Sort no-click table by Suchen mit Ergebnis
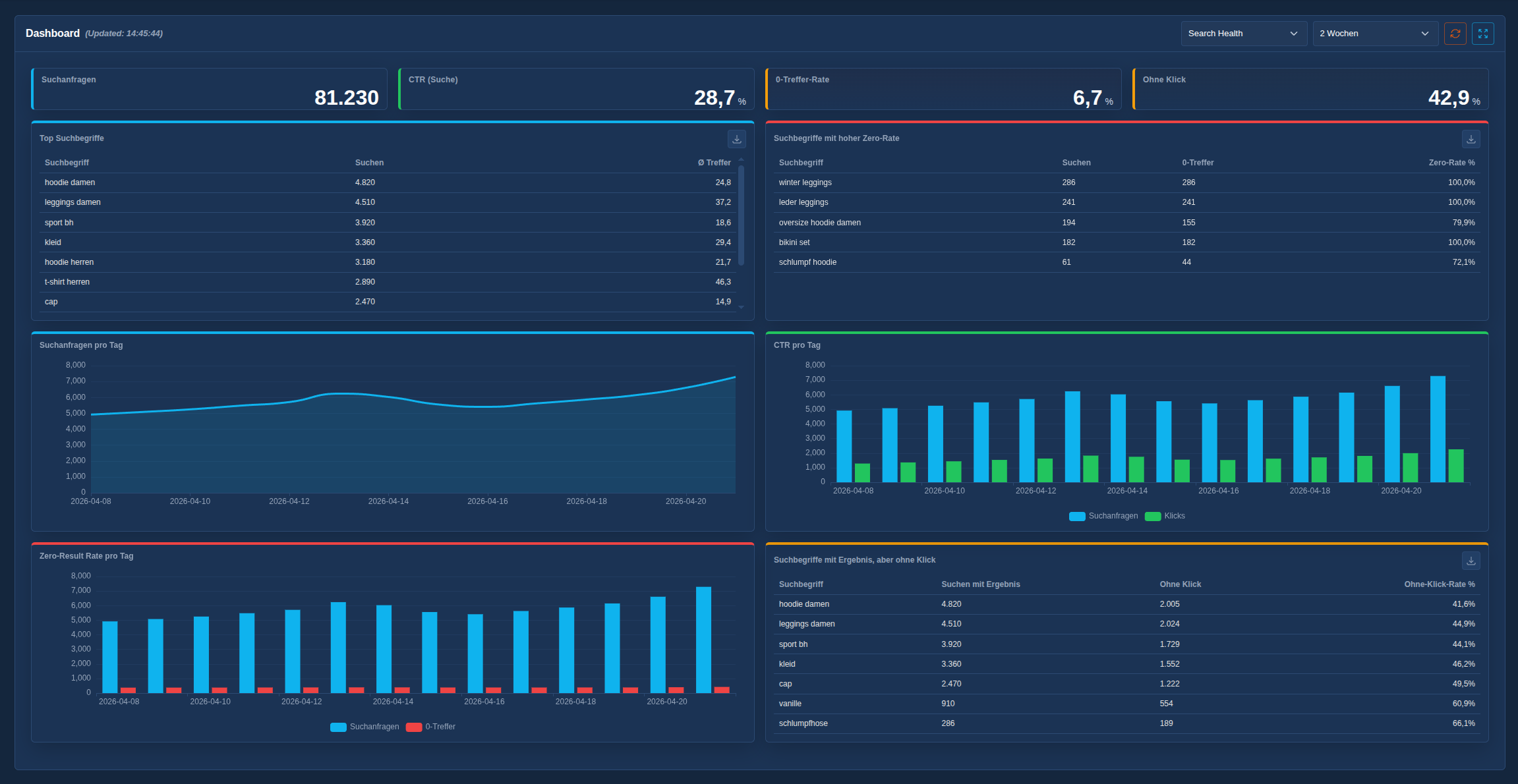 (x=981, y=584)
